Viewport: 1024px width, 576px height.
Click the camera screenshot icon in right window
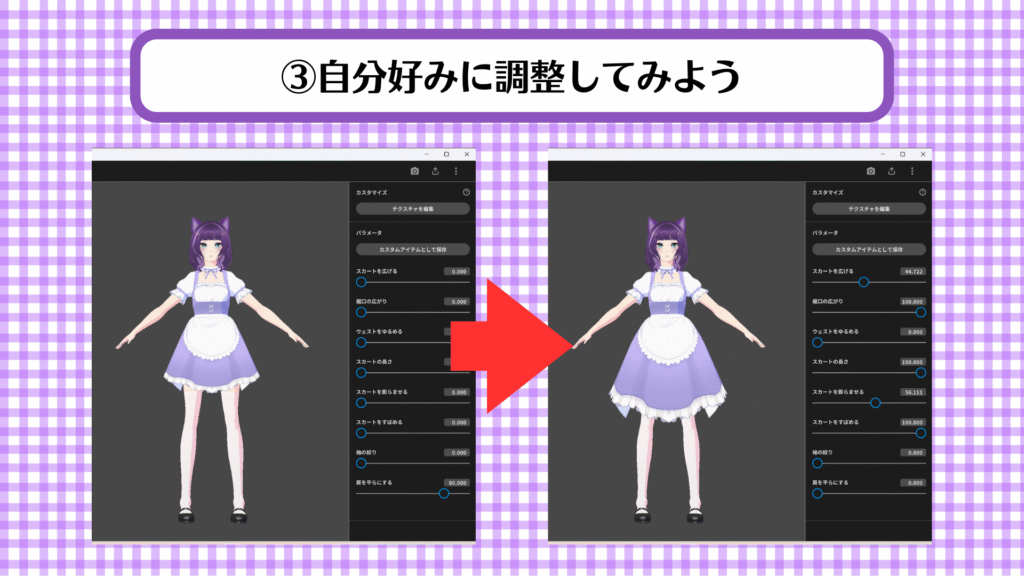pos(871,171)
